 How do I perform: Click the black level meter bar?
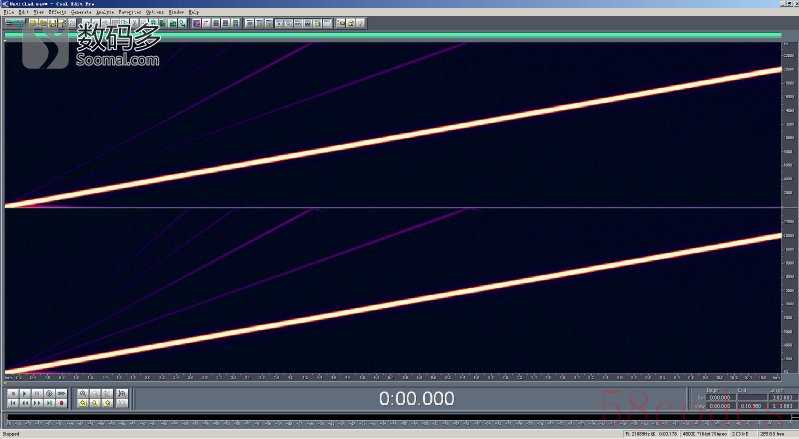(400, 418)
